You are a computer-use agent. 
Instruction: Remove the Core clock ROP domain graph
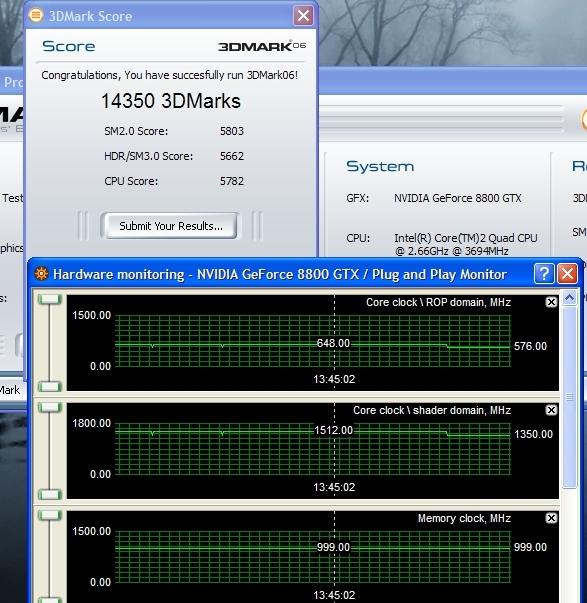coord(551,302)
